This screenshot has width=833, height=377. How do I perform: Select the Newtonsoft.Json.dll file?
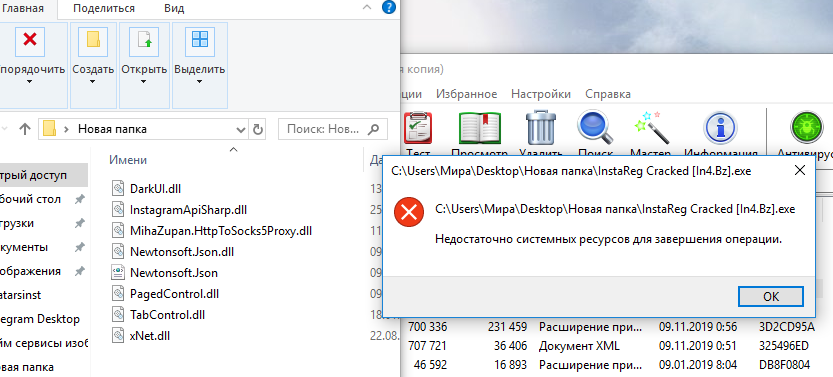[182, 252]
